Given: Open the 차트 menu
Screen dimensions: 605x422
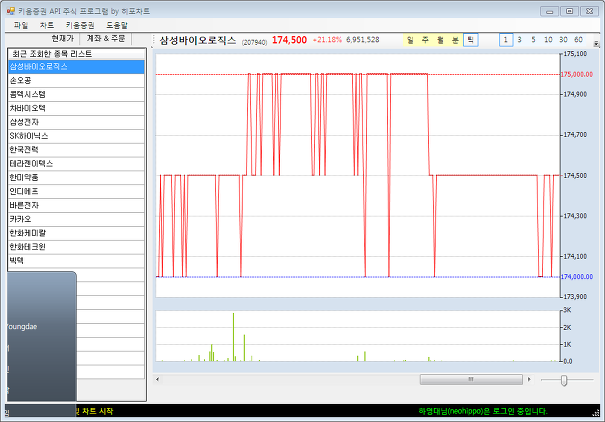Looking at the screenshot, I should 47,25.
